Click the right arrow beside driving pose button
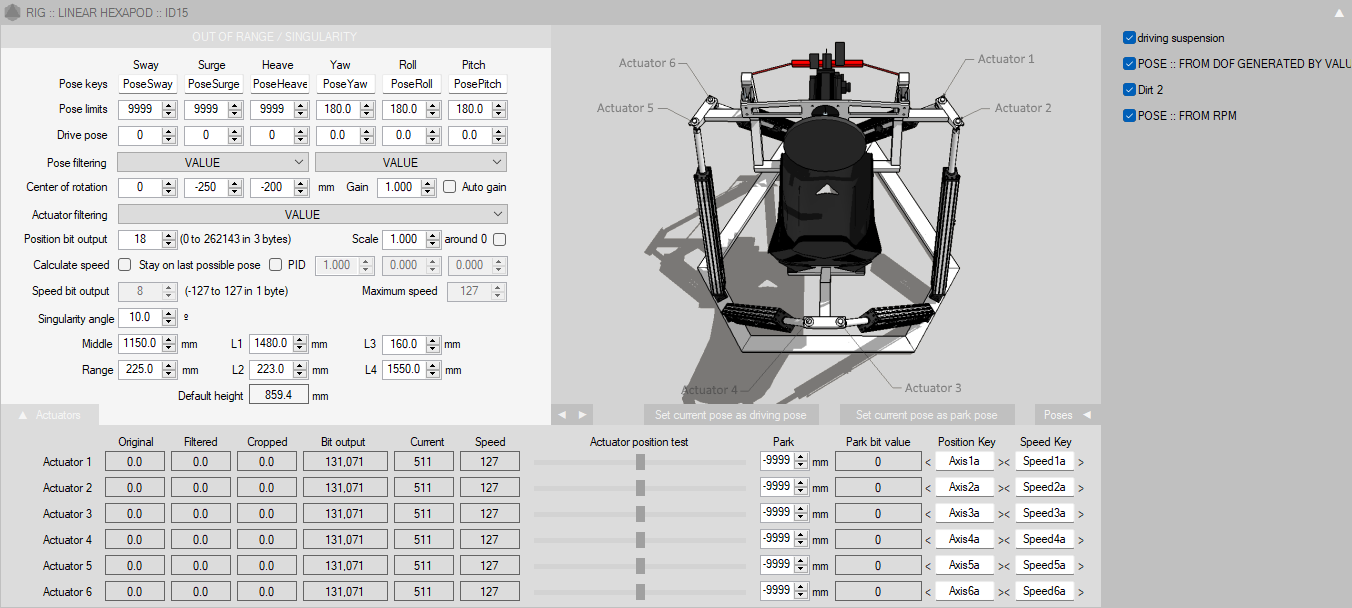 tap(582, 414)
